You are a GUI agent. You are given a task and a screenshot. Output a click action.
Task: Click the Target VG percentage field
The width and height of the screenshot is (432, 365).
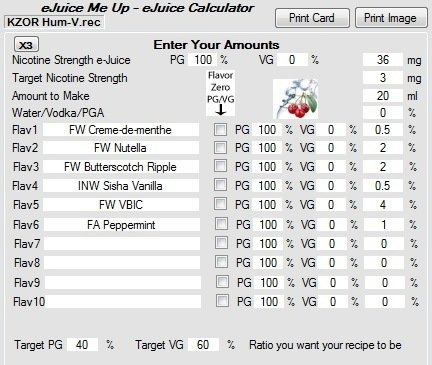(203, 345)
